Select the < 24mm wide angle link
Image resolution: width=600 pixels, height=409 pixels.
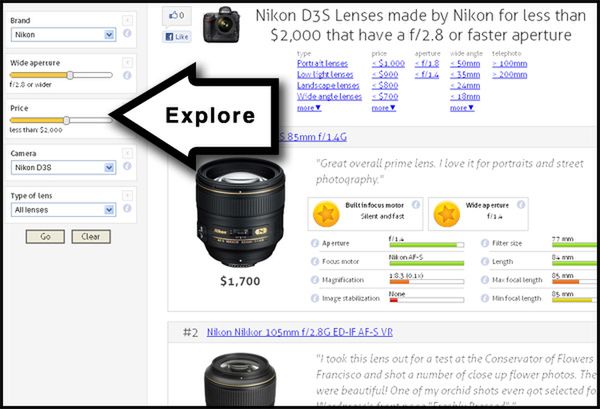(465, 86)
